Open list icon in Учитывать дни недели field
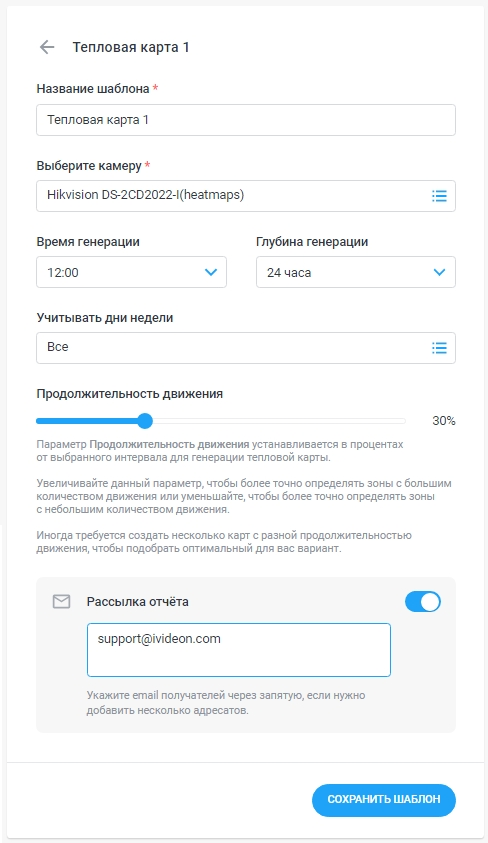Screen dimensions: 488x843 439,348
